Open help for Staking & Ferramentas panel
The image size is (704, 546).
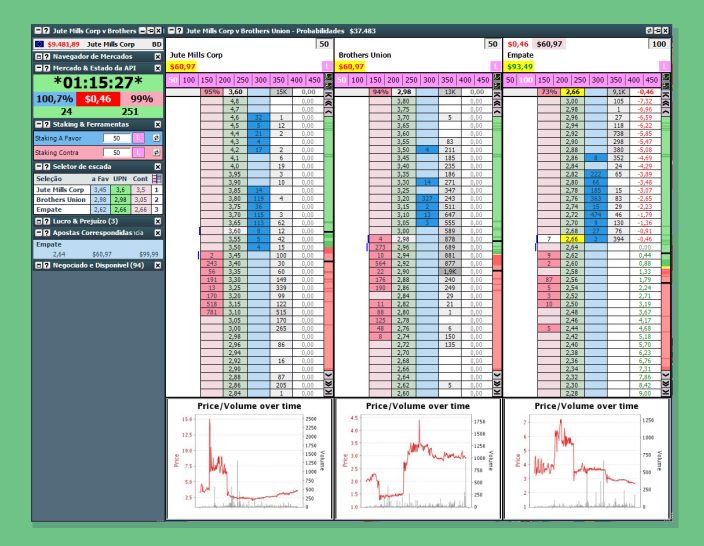click(46, 124)
